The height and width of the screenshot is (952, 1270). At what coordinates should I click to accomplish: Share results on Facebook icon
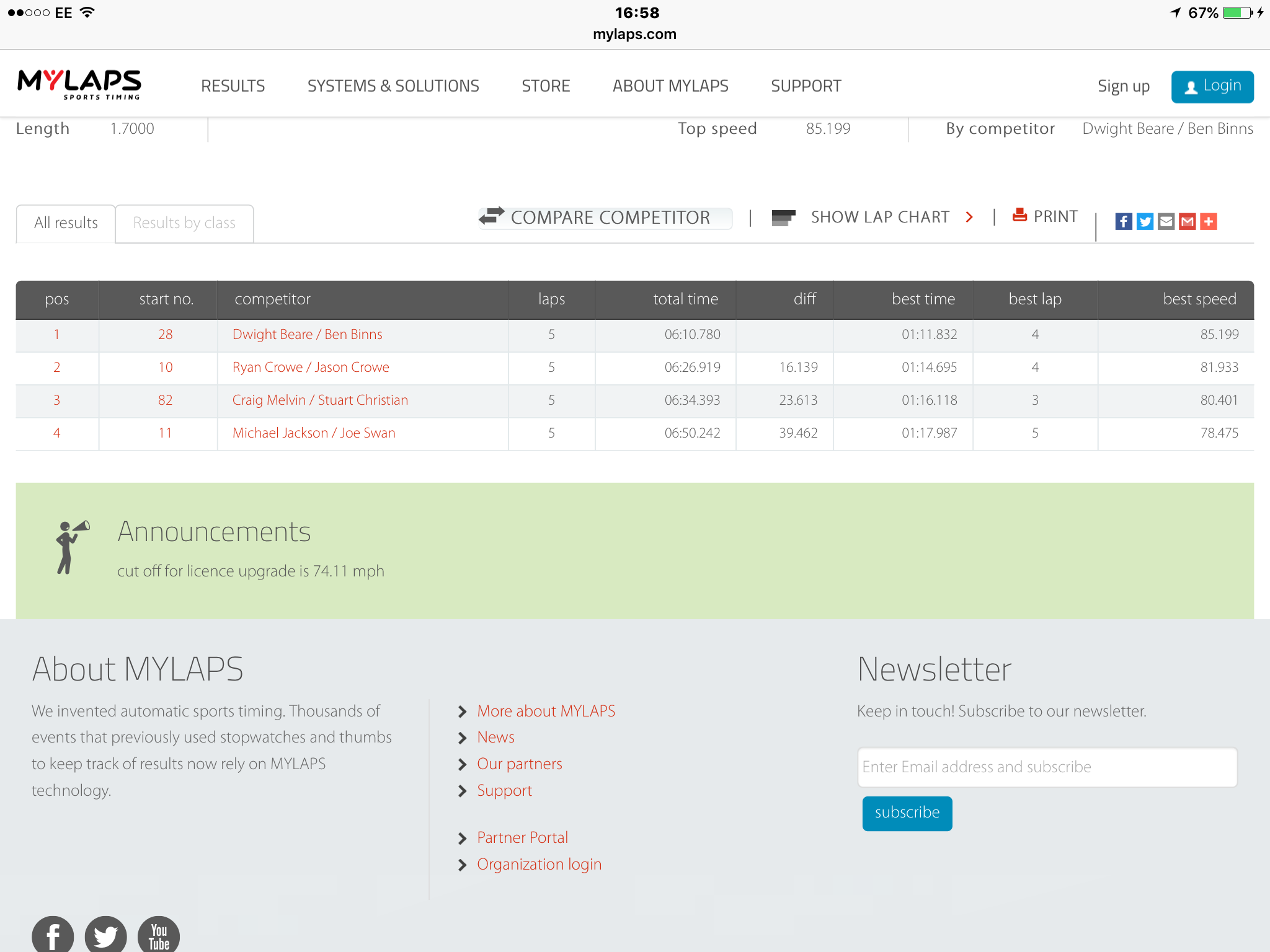click(1124, 221)
